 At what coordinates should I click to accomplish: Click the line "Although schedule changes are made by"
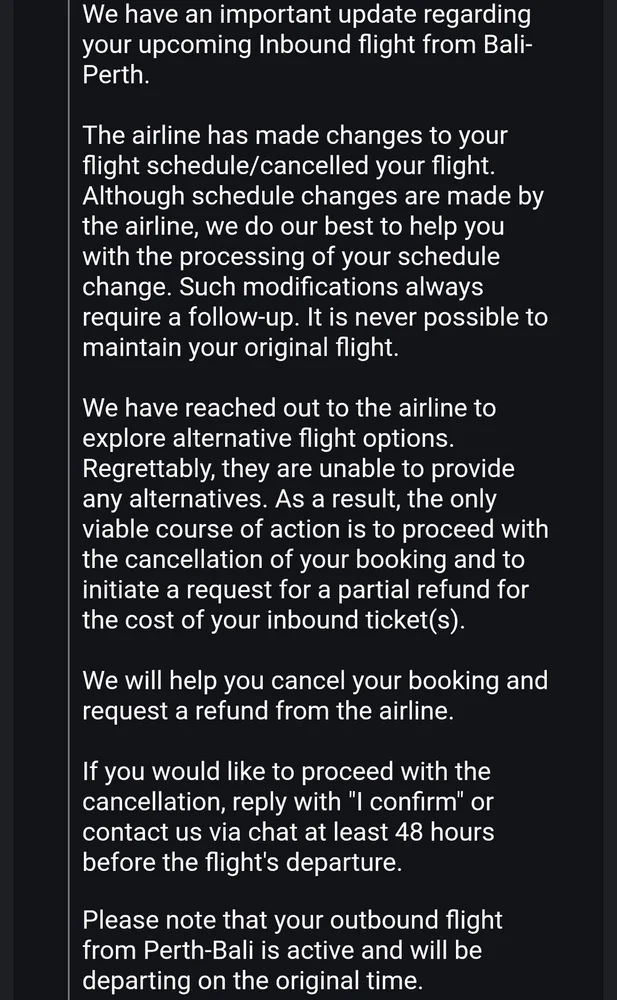click(x=313, y=196)
